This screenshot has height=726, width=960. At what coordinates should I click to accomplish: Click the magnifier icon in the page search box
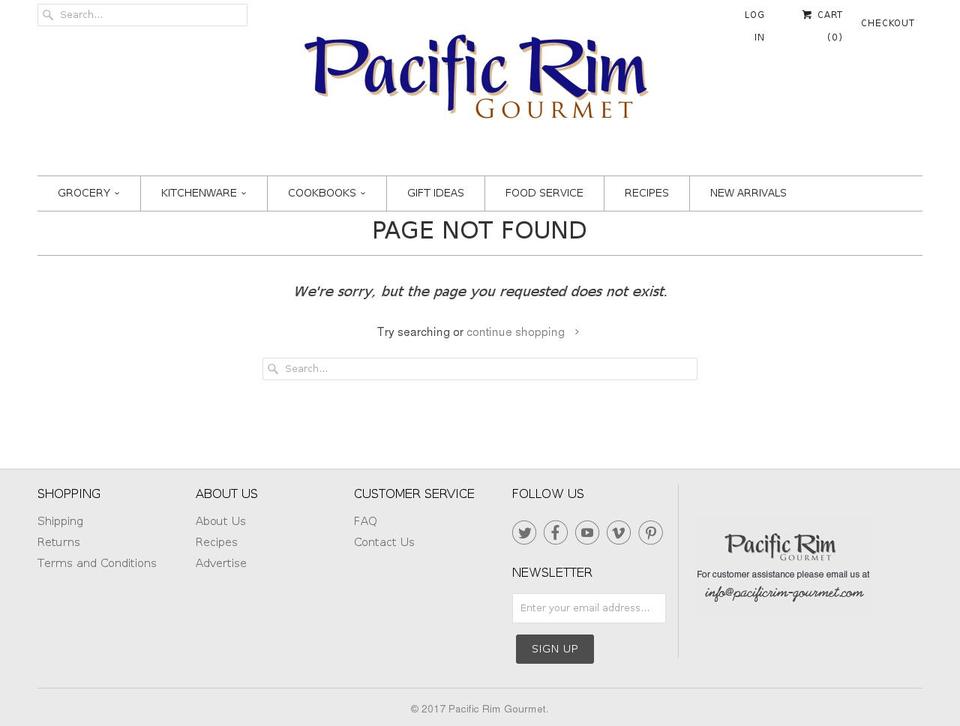[273, 369]
